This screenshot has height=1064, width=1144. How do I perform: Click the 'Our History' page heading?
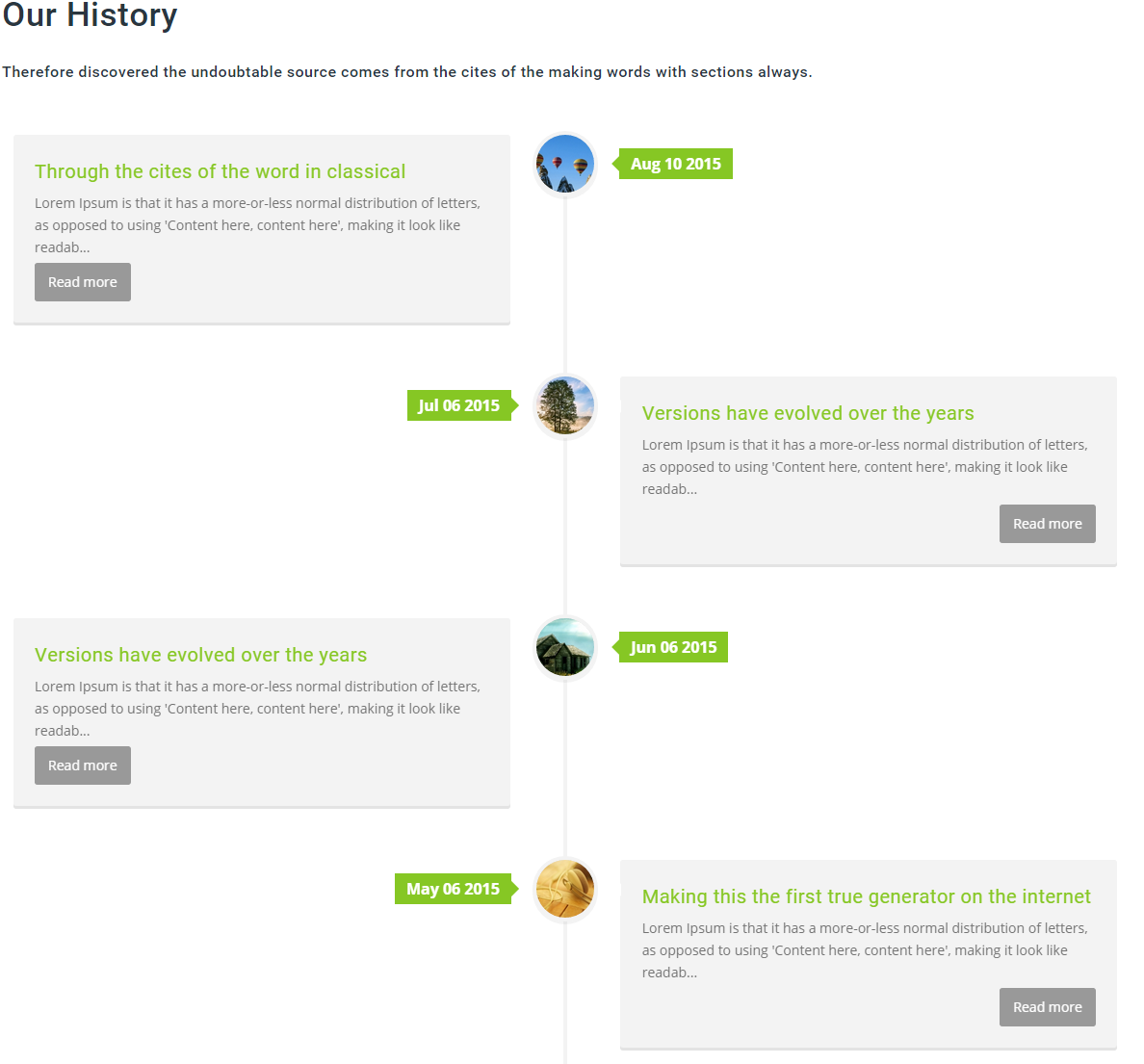(x=90, y=14)
